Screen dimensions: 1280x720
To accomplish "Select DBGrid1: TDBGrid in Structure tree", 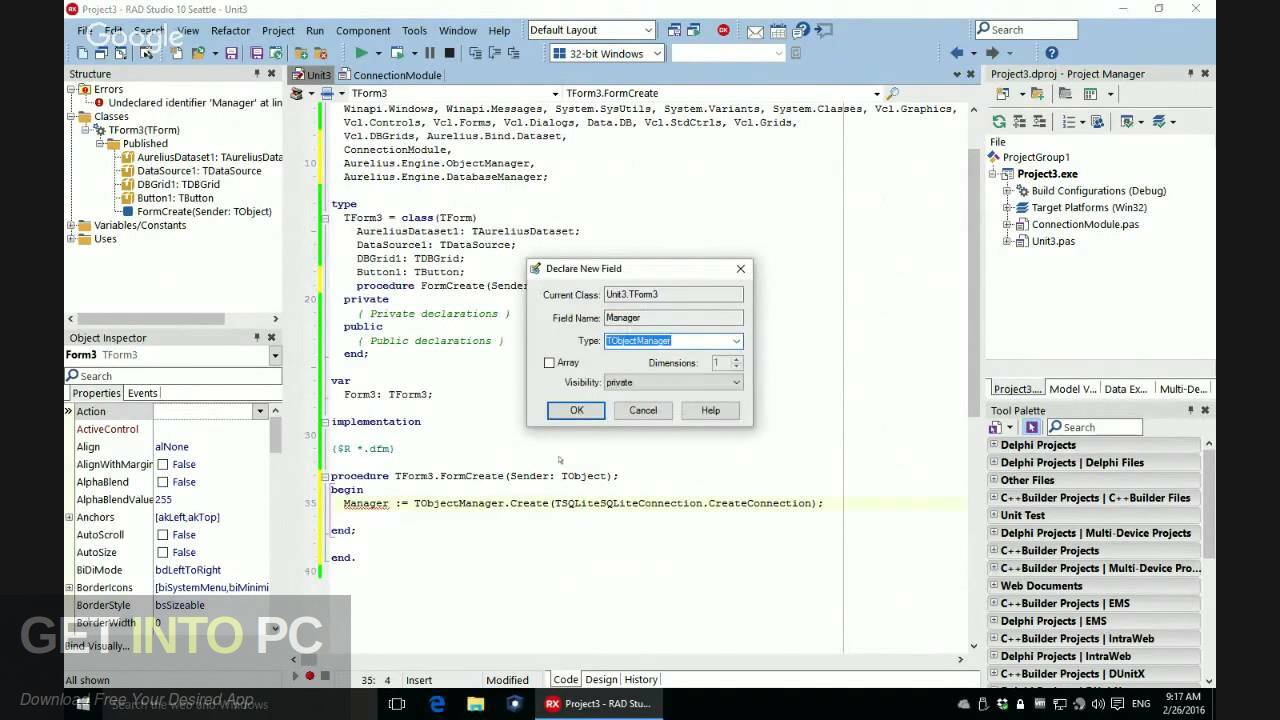I will [178, 184].
